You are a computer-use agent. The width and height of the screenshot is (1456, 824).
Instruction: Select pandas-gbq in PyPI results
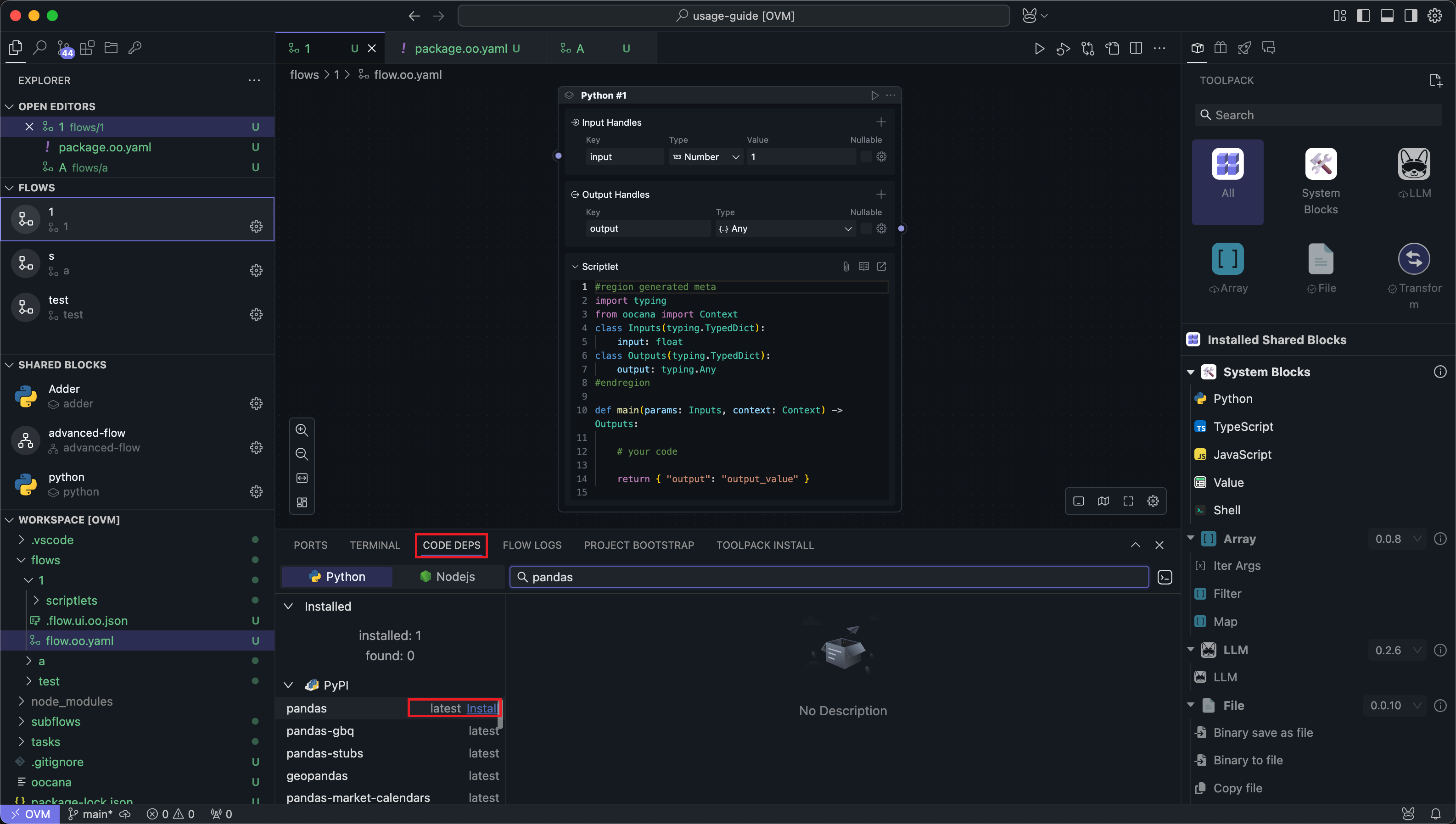point(320,730)
